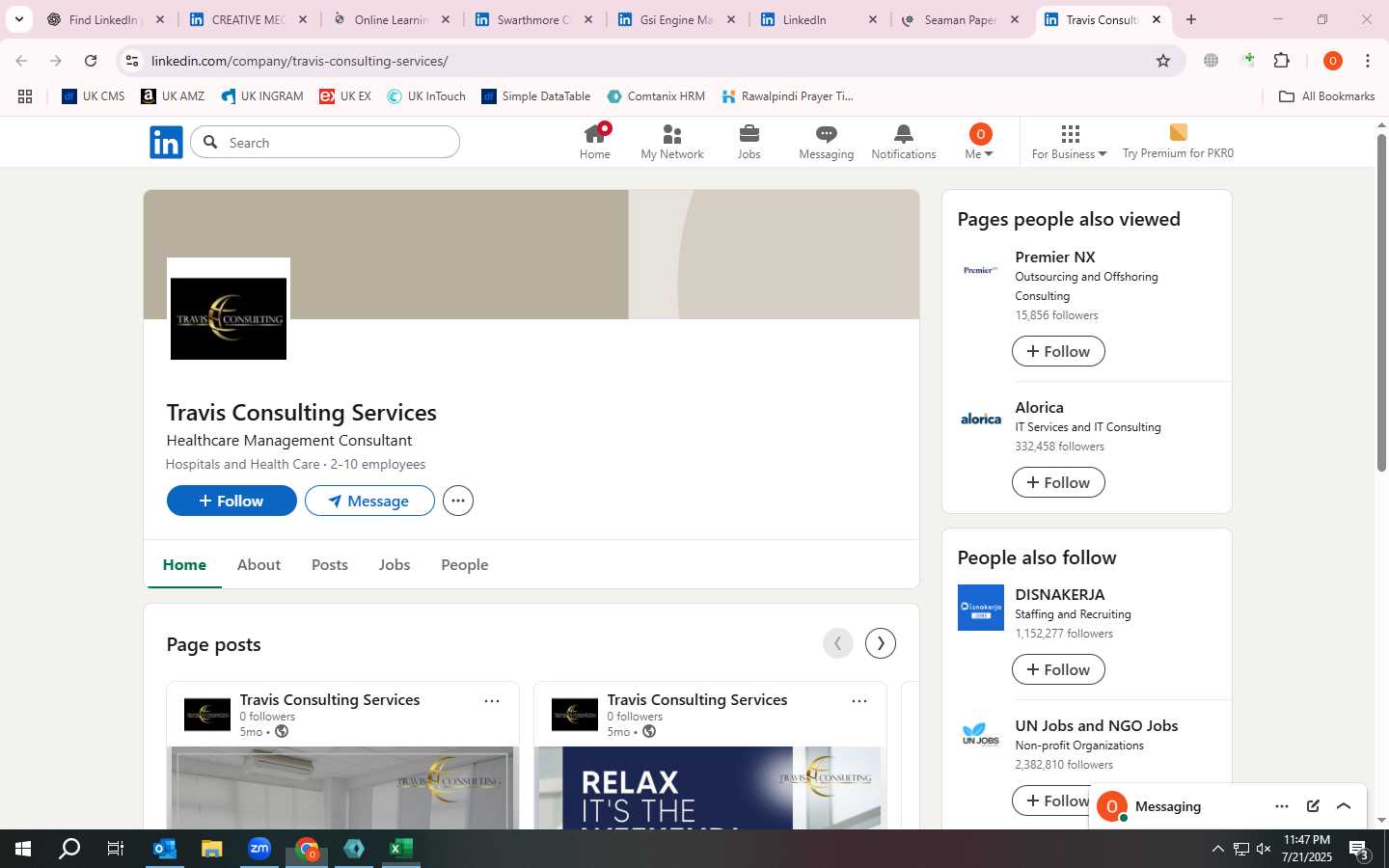
Task: Open browser Extensions puzzle icon
Action: pyautogui.click(x=1282, y=61)
